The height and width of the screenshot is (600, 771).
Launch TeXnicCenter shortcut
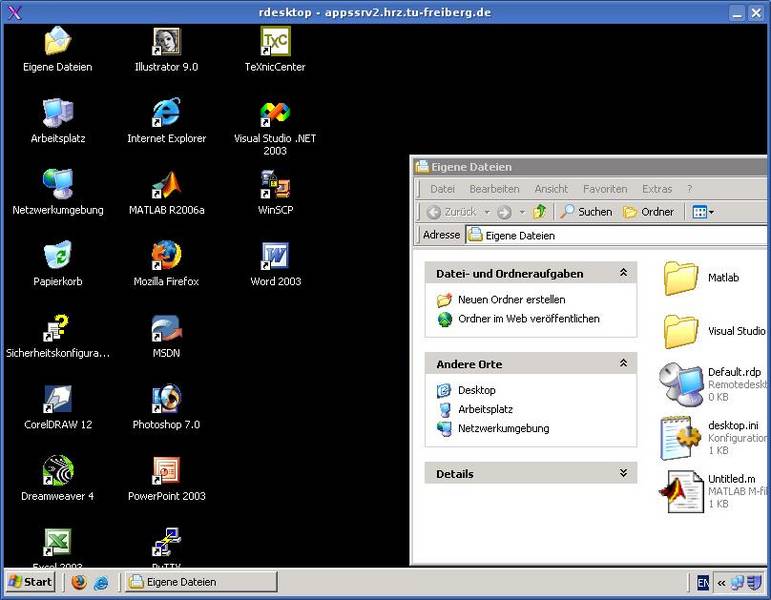coord(275,49)
